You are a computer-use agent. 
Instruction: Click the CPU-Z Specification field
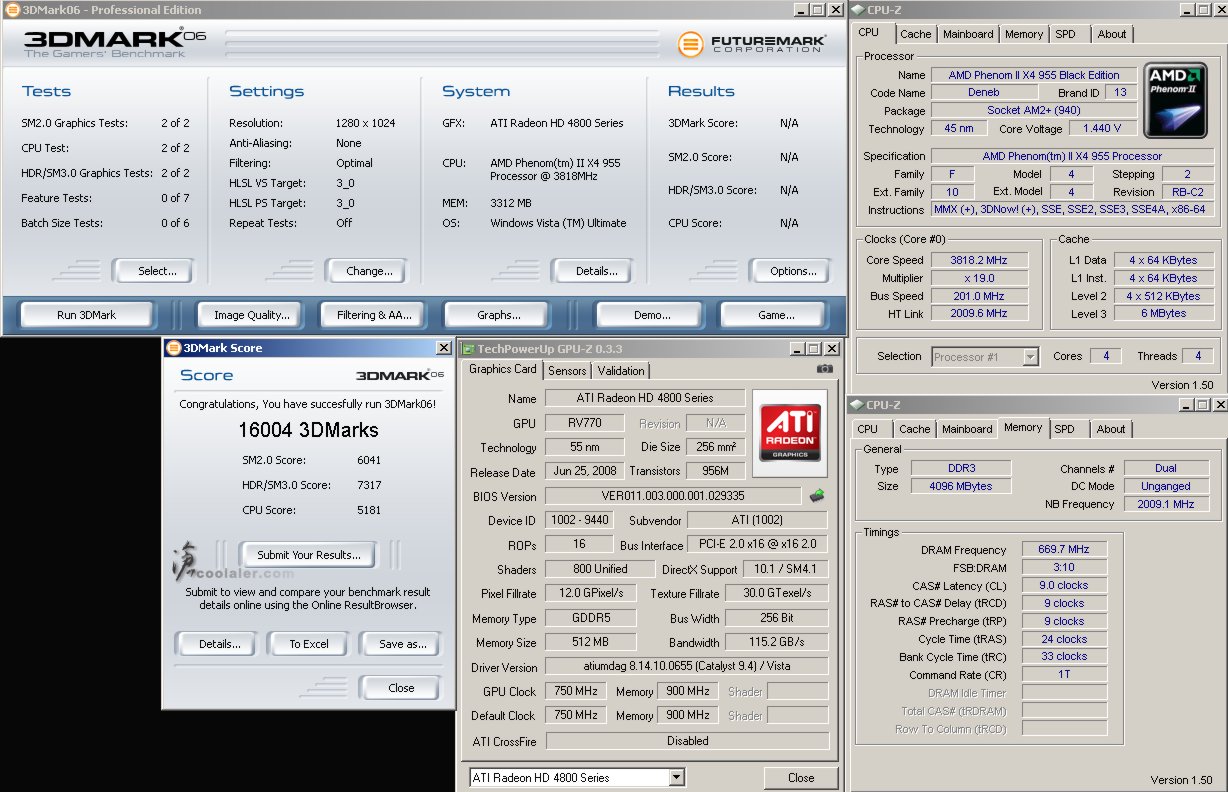coord(1072,156)
